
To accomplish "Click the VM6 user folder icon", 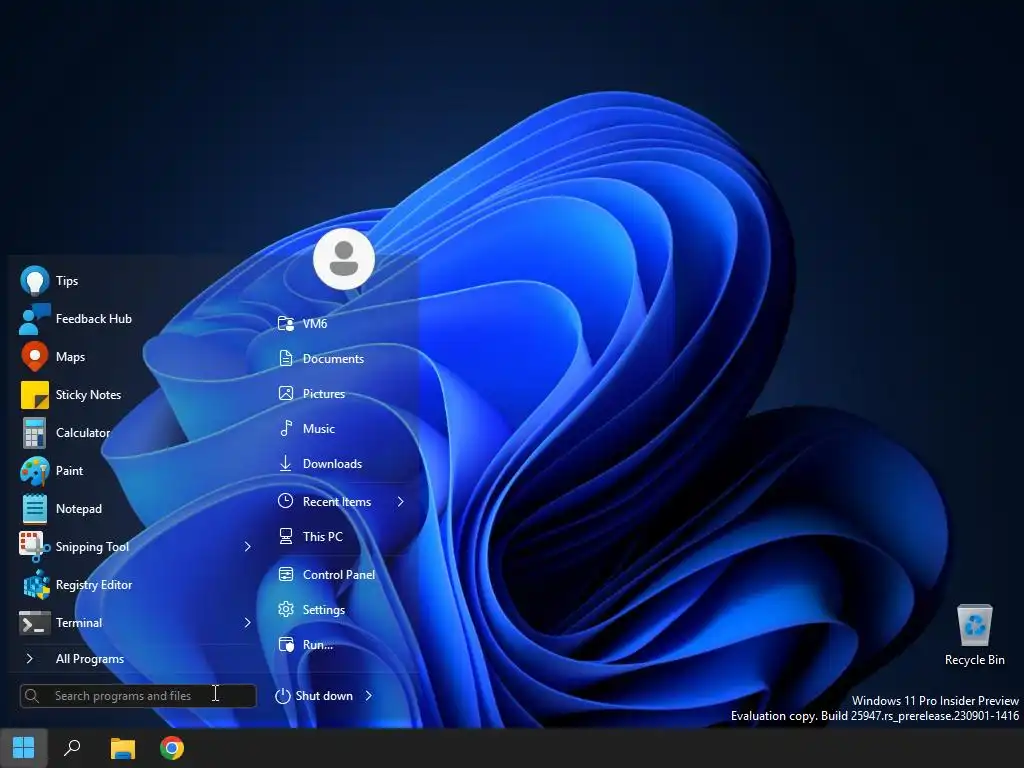I will pyautogui.click(x=285, y=323).
